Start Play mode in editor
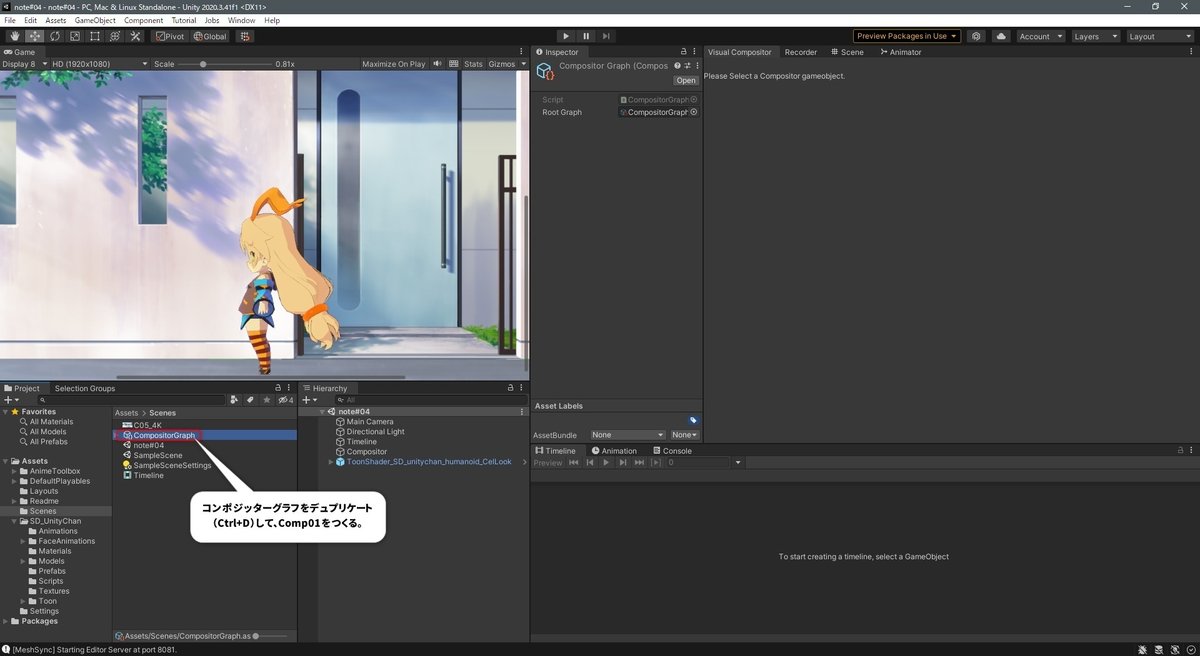This screenshot has height=656, width=1200. 566,36
